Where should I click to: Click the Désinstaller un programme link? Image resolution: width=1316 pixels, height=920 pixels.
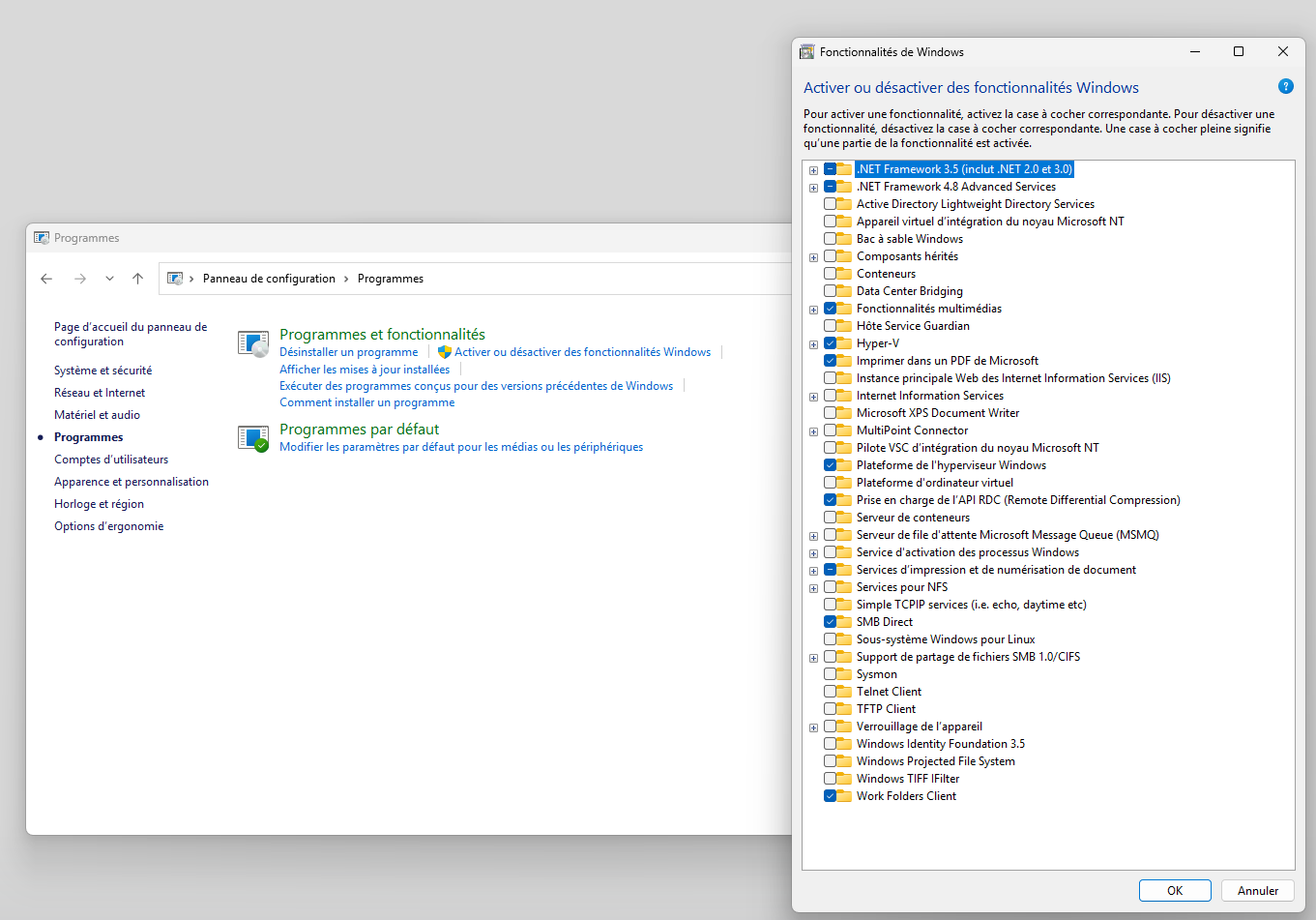point(349,352)
